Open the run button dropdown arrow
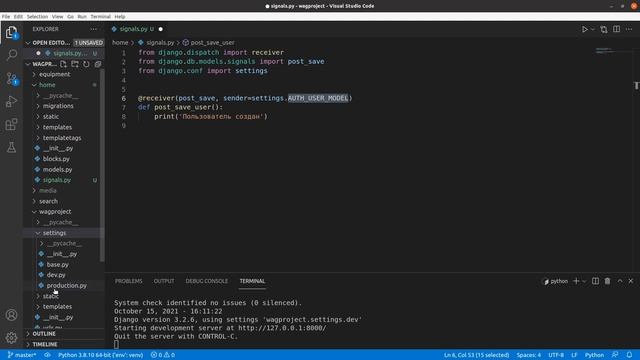This screenshot has width=640, height=360. (x=593, y=29)
